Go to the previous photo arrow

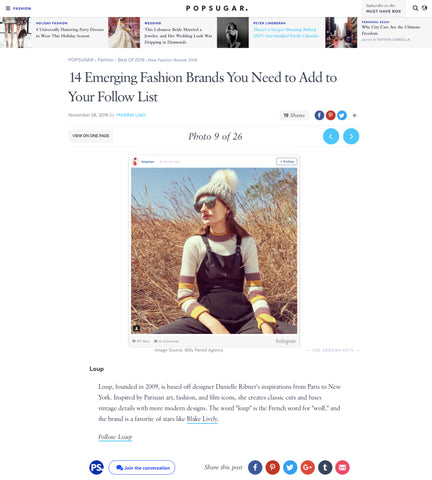(x=331, y=136)
